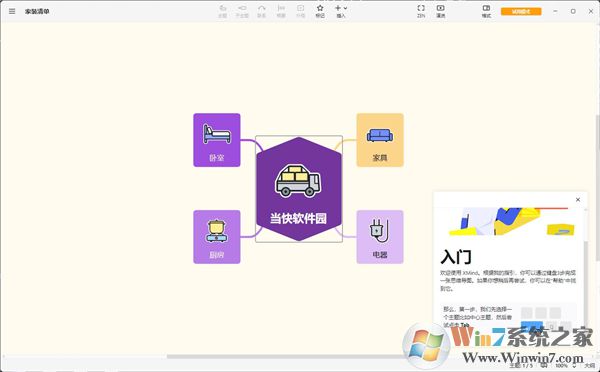Click the Subtopic toolbar icon

[242, 11]
